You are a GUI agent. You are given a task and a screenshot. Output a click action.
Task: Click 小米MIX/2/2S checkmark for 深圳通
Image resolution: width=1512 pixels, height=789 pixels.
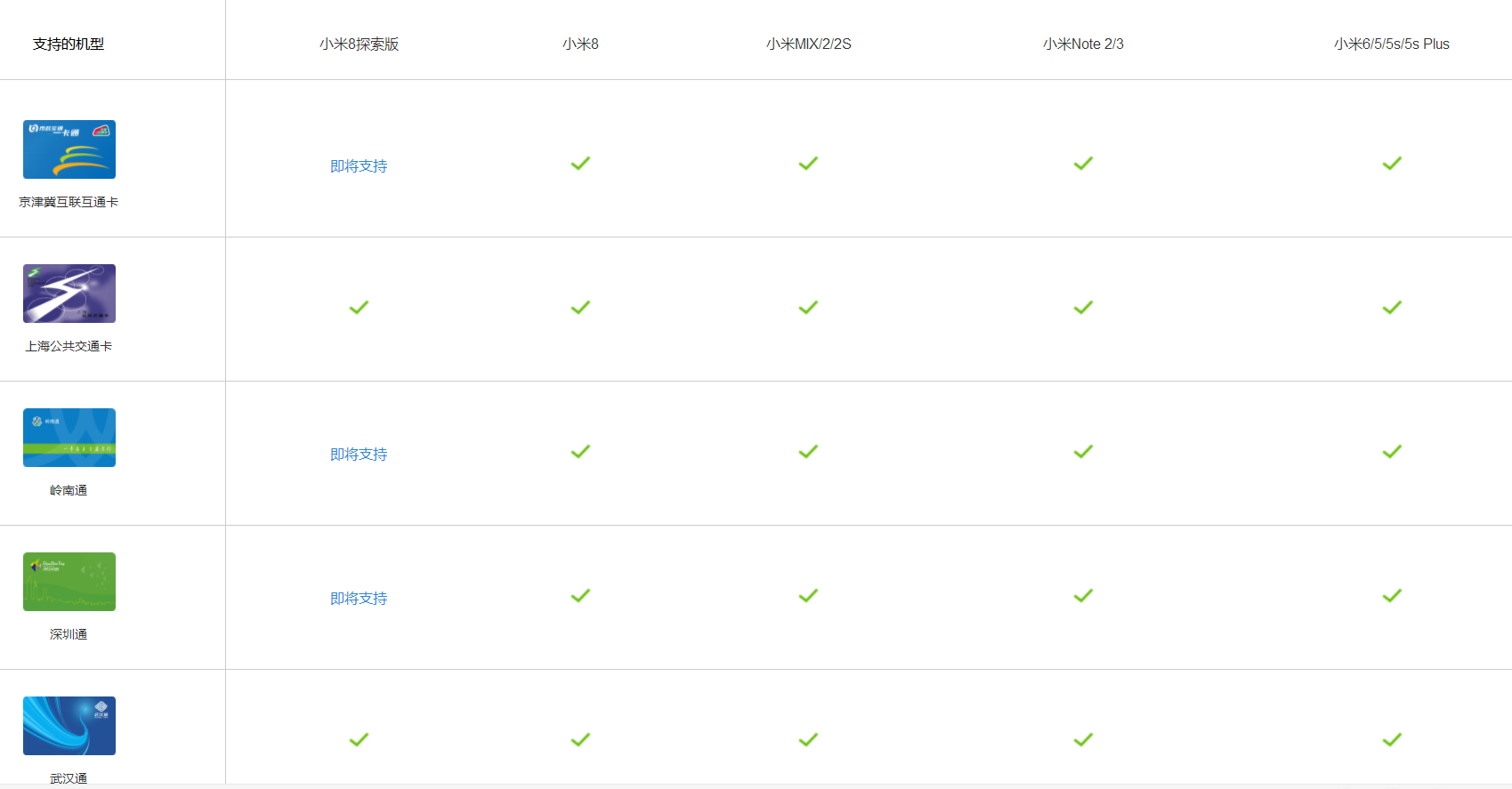808,596
